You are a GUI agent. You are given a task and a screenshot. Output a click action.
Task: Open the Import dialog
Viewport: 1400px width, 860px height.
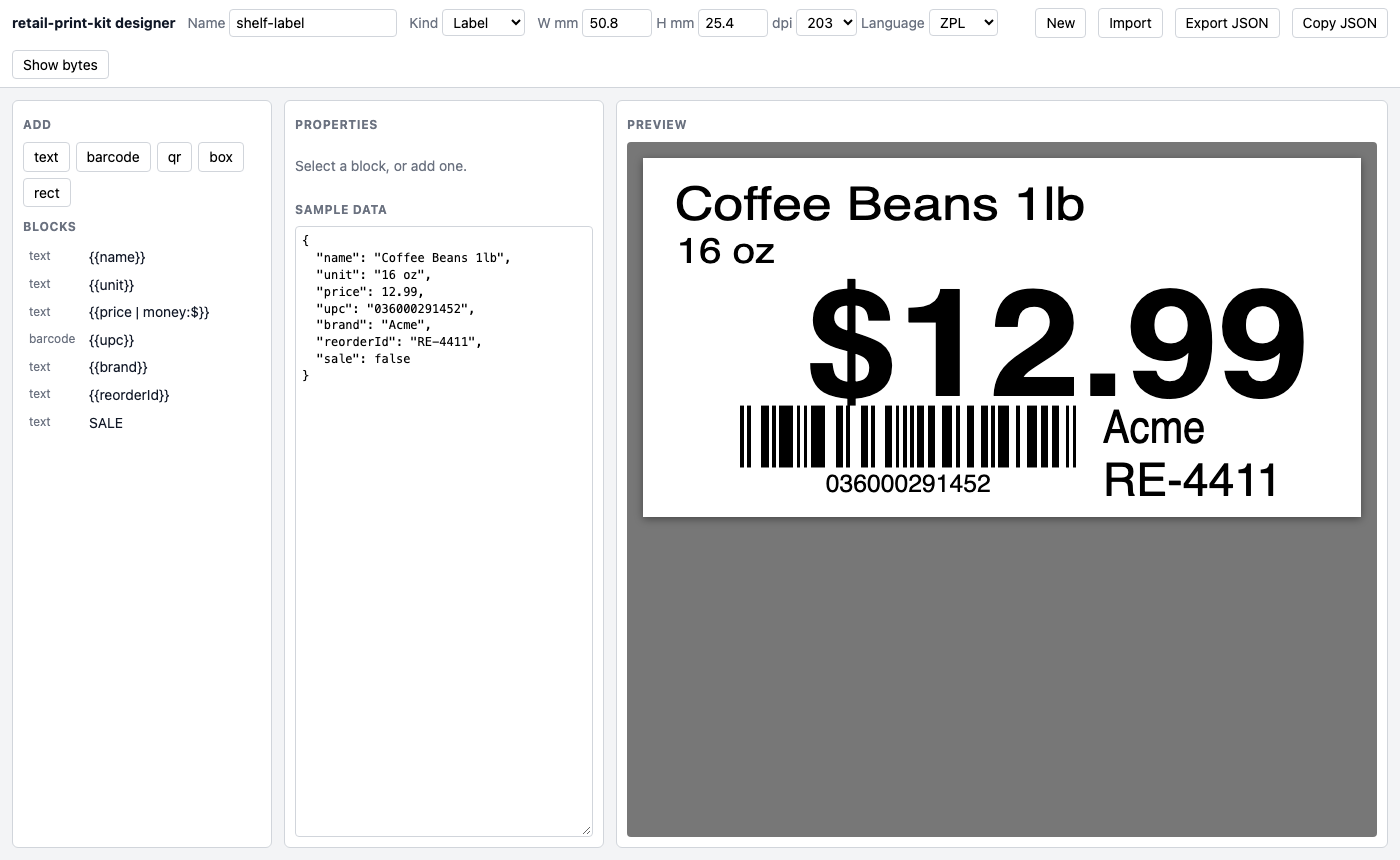click(1130, 23)
